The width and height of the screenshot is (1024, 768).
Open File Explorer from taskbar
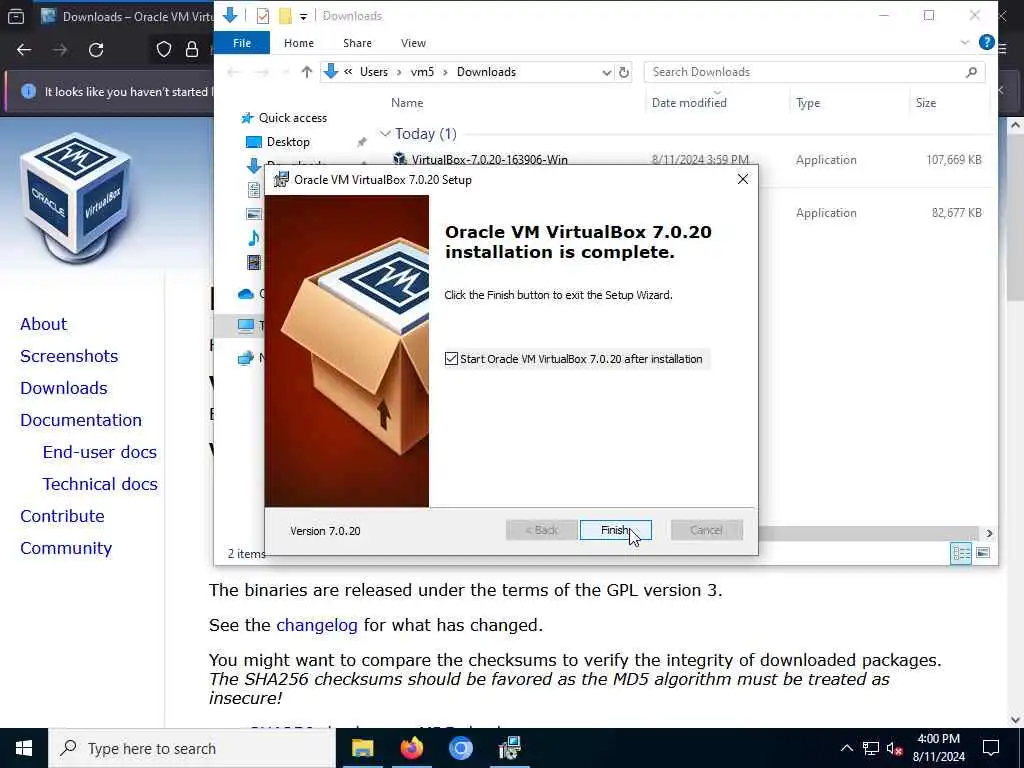tap(362, 748)
